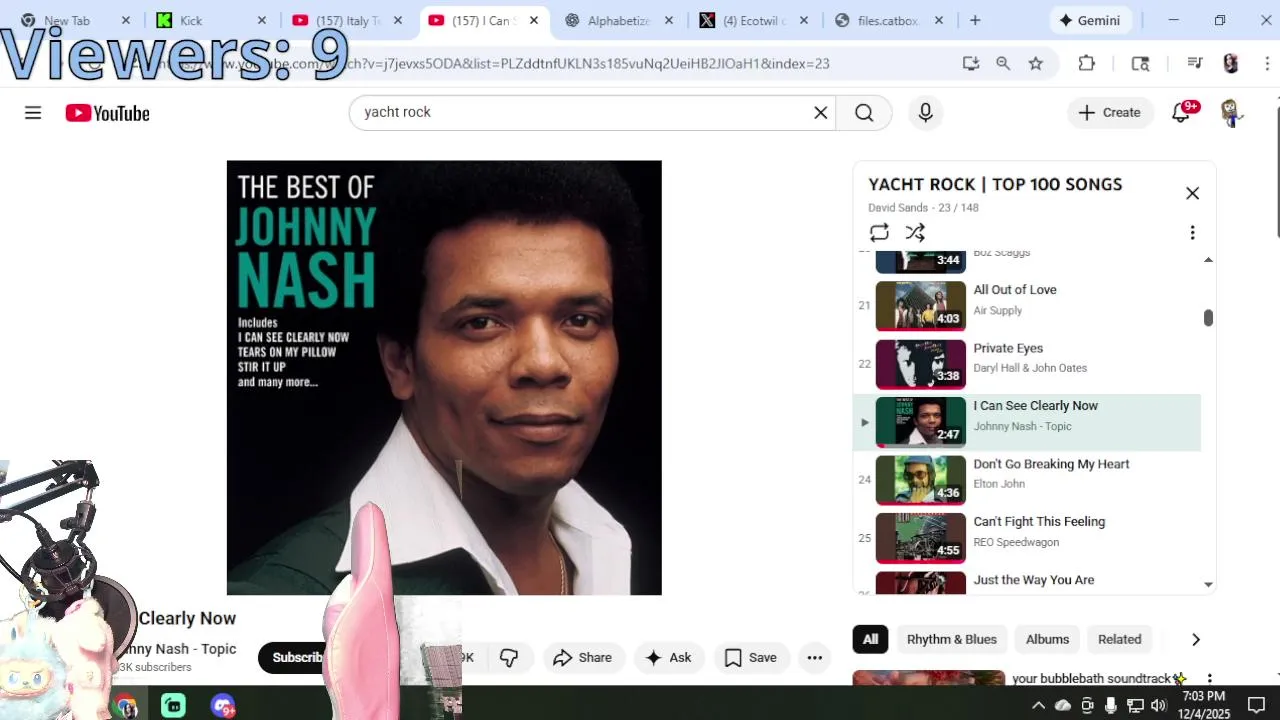The height and width of the screenshot is (720, 1280).
Task: Start voice search with the microphone
Action: pyautogui.click(x=925, y=113)
